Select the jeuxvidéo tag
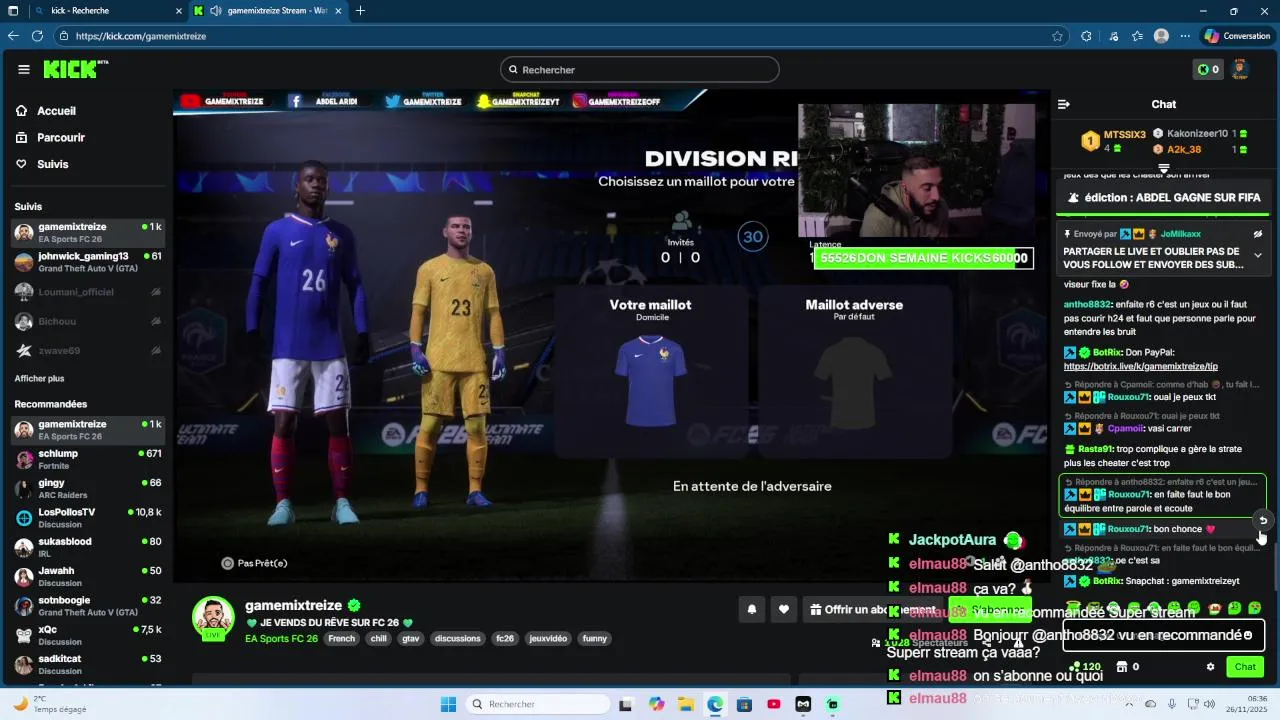The width and height of the screenshot is (1280, 720). tap(548, 638)
